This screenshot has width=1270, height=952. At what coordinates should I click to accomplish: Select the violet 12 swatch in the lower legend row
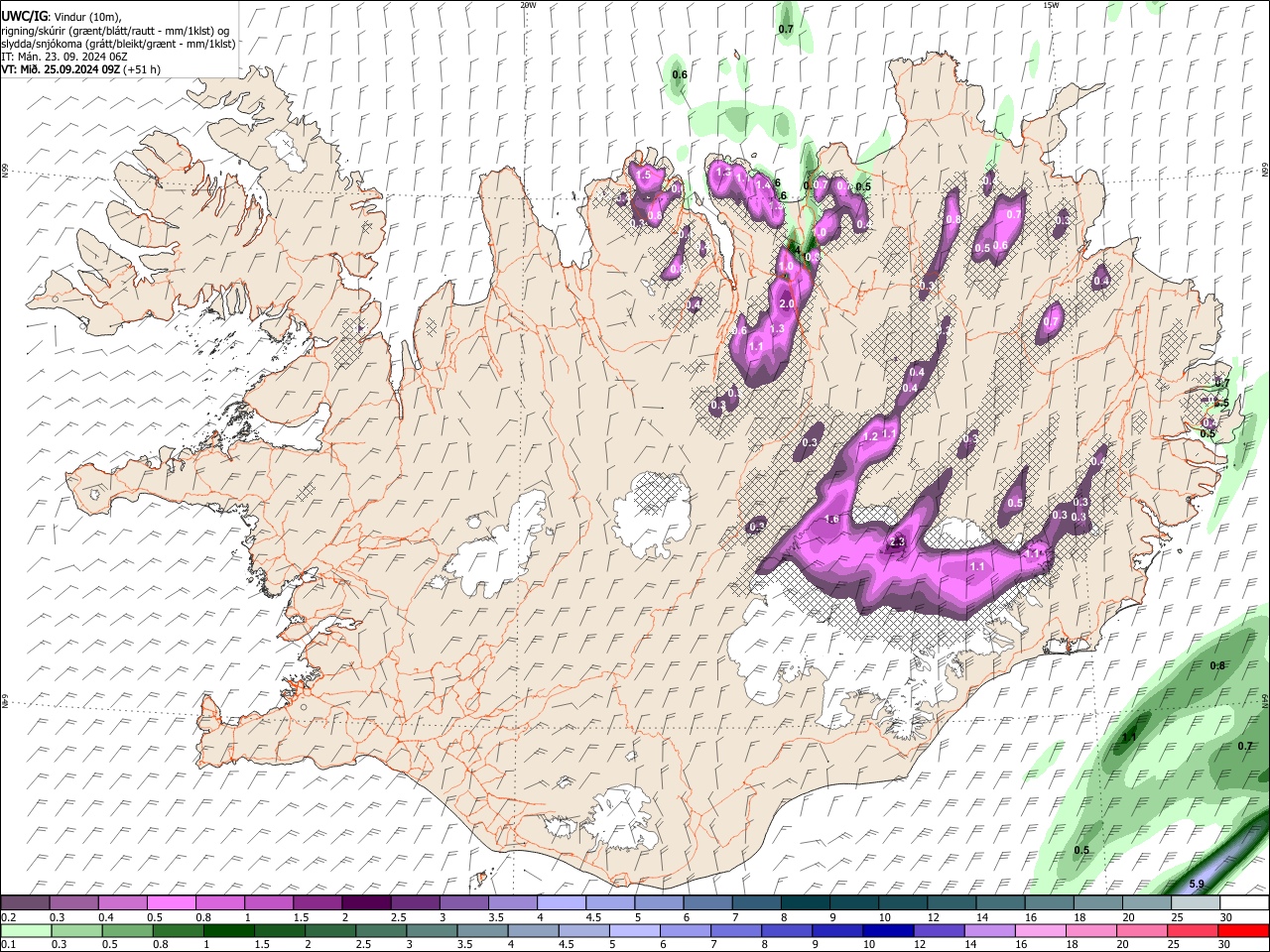(938, 930)
